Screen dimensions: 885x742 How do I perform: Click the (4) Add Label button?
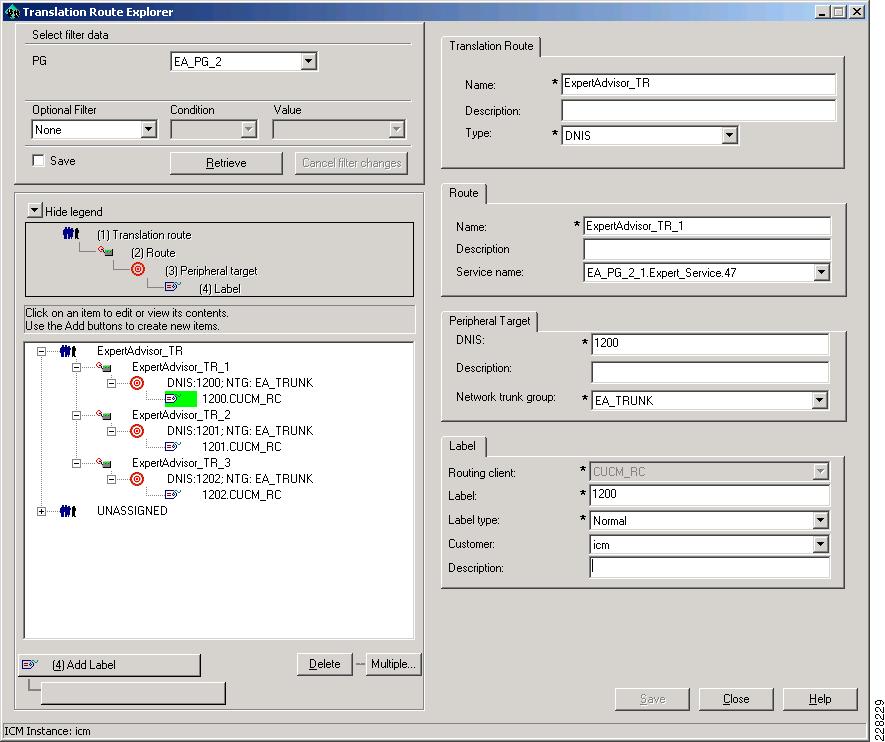109,665
